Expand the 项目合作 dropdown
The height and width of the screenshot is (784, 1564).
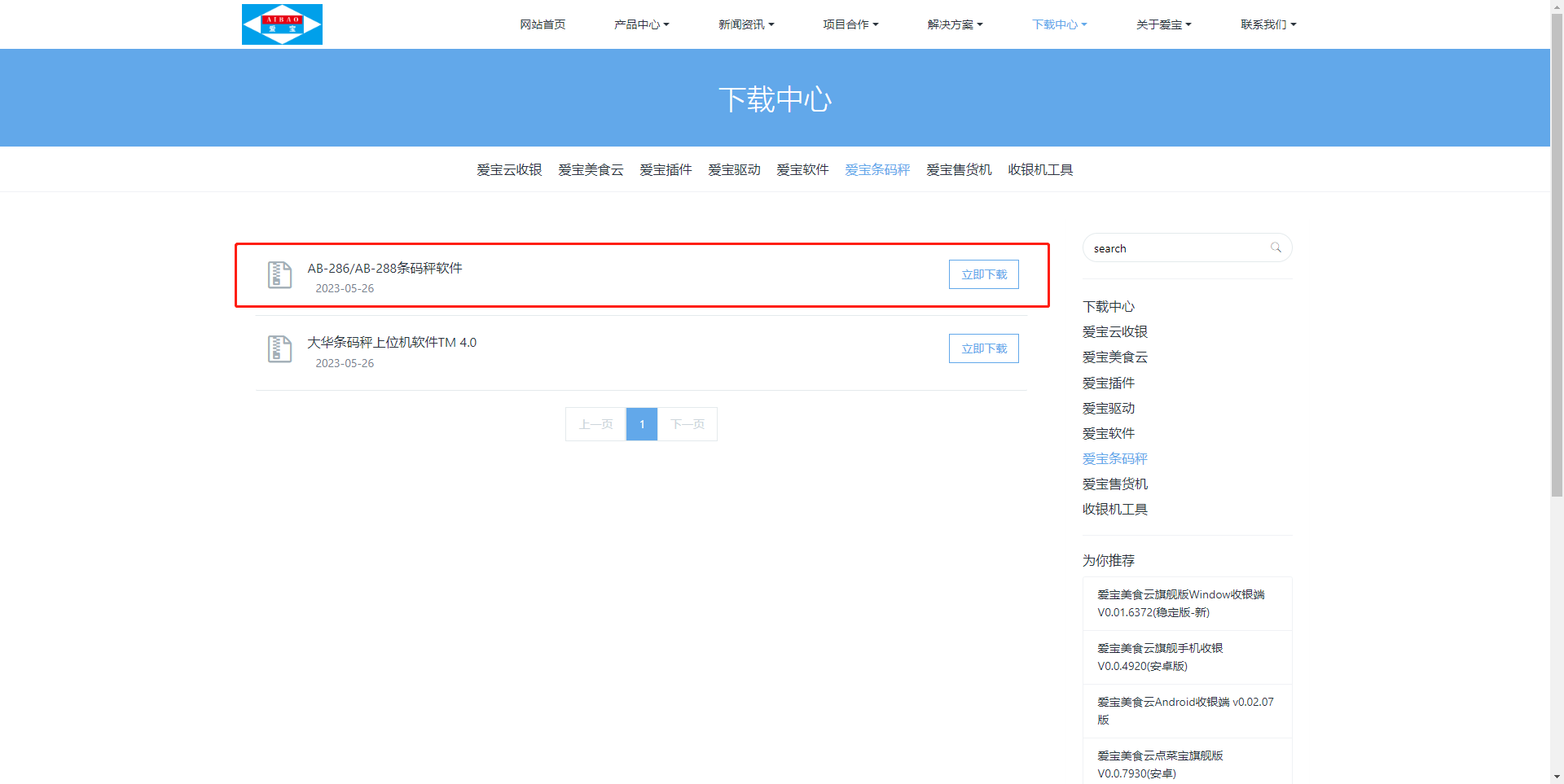click(x=850, y=24)
